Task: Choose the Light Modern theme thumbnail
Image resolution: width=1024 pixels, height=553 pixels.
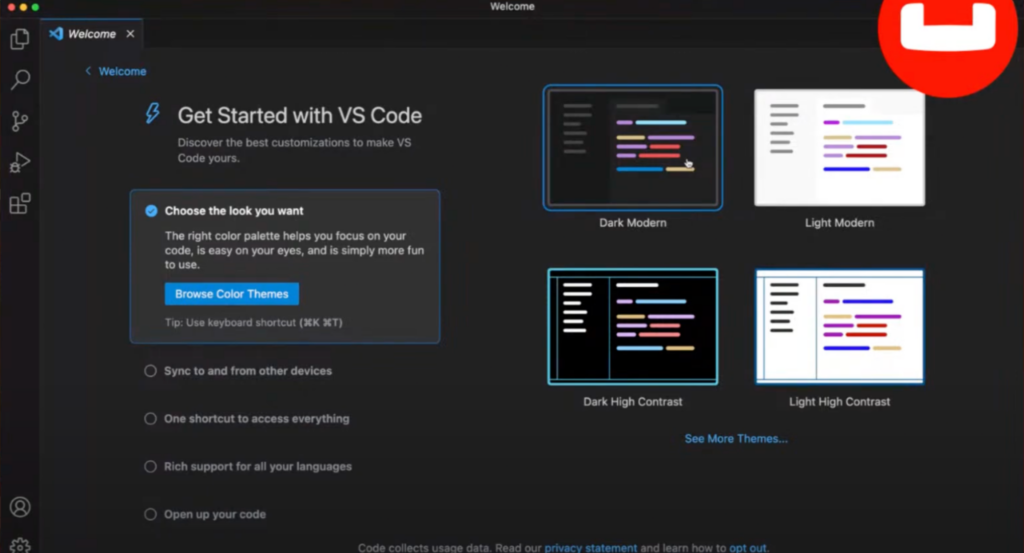Action: pos(839,148)
